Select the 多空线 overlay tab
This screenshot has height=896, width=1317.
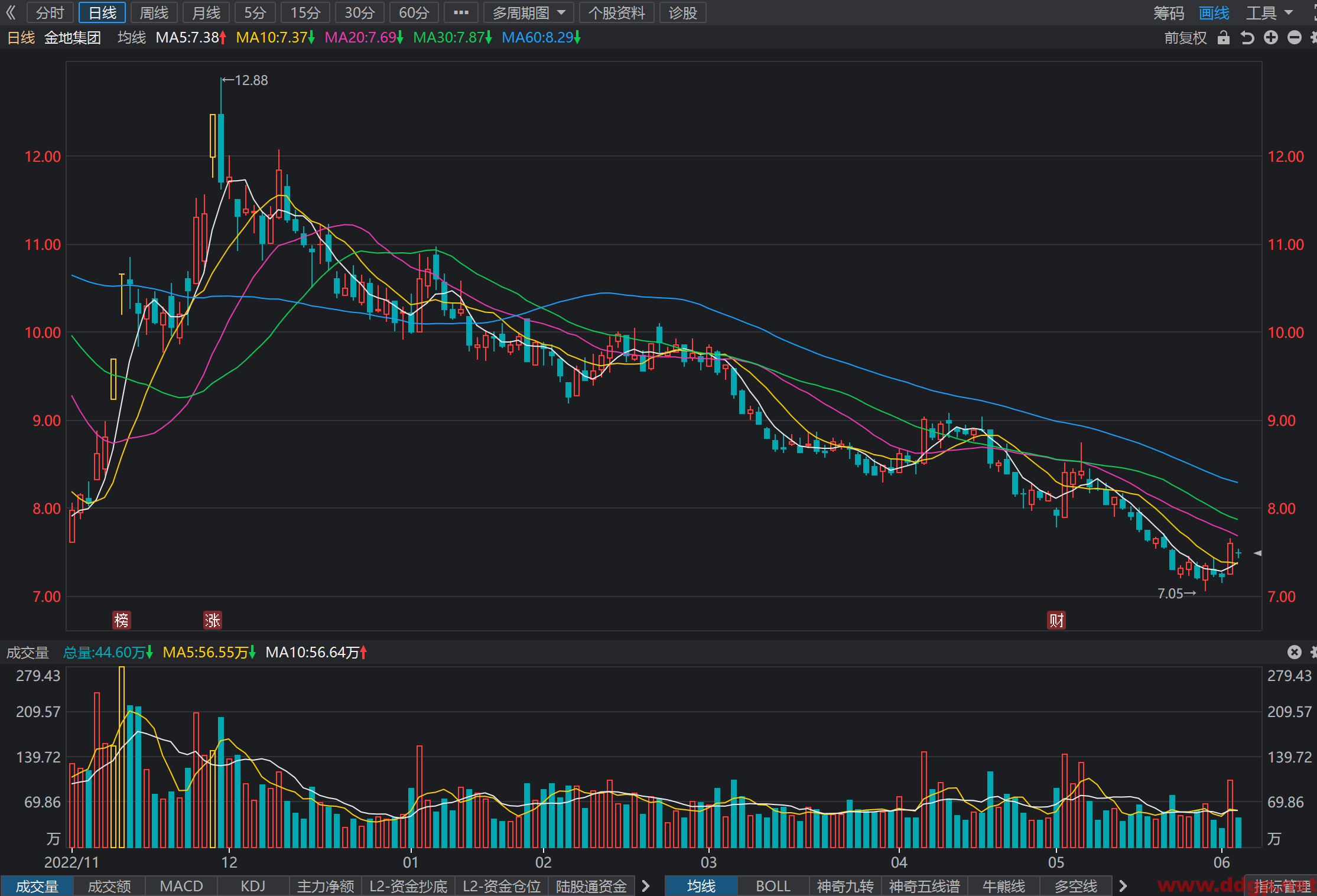[x=1076, y=886]
